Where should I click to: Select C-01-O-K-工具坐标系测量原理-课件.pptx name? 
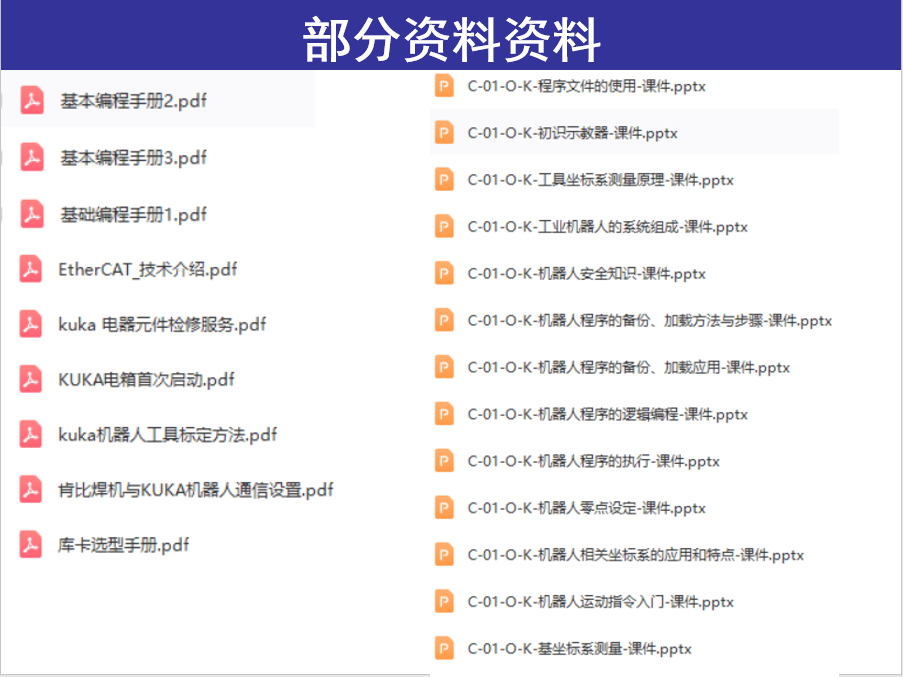601,180
